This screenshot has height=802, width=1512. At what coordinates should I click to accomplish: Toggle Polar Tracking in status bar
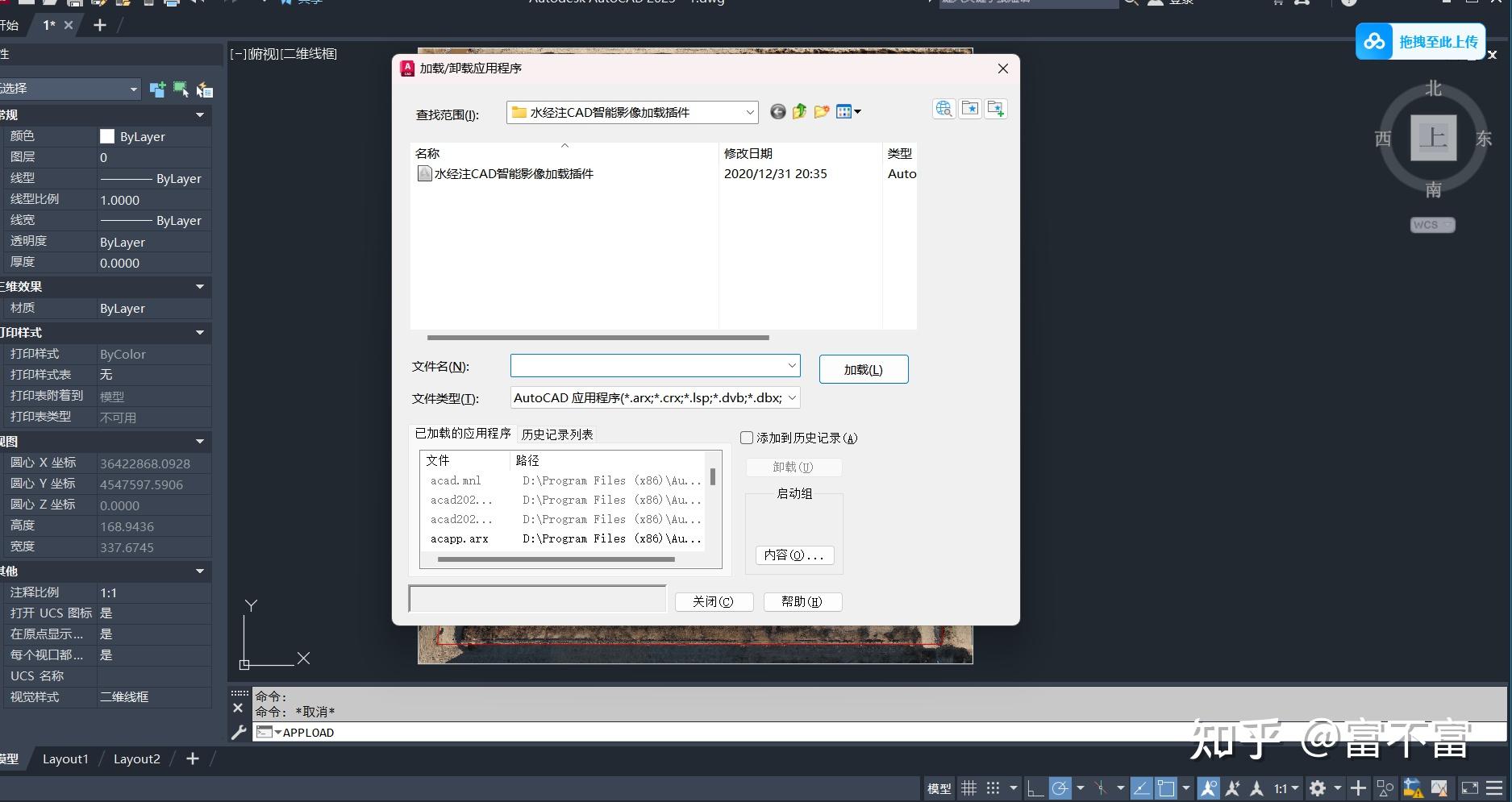click(x=1060, y=788)
